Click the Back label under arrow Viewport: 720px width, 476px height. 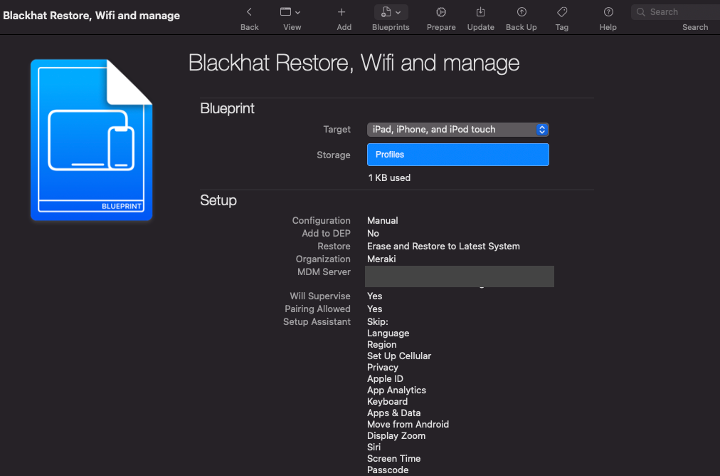pos(249,27)
